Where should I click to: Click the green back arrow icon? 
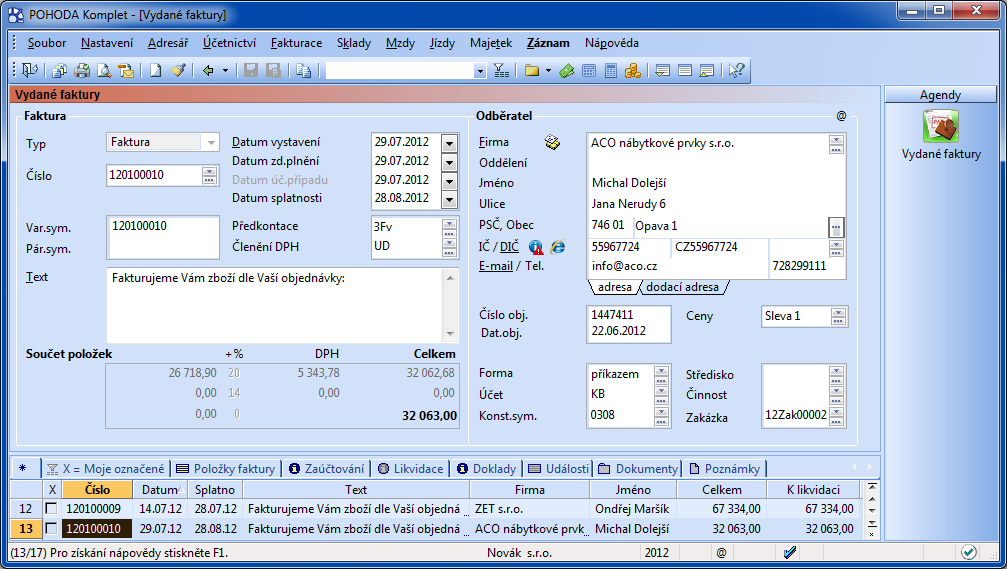click(x=208, y=70)
